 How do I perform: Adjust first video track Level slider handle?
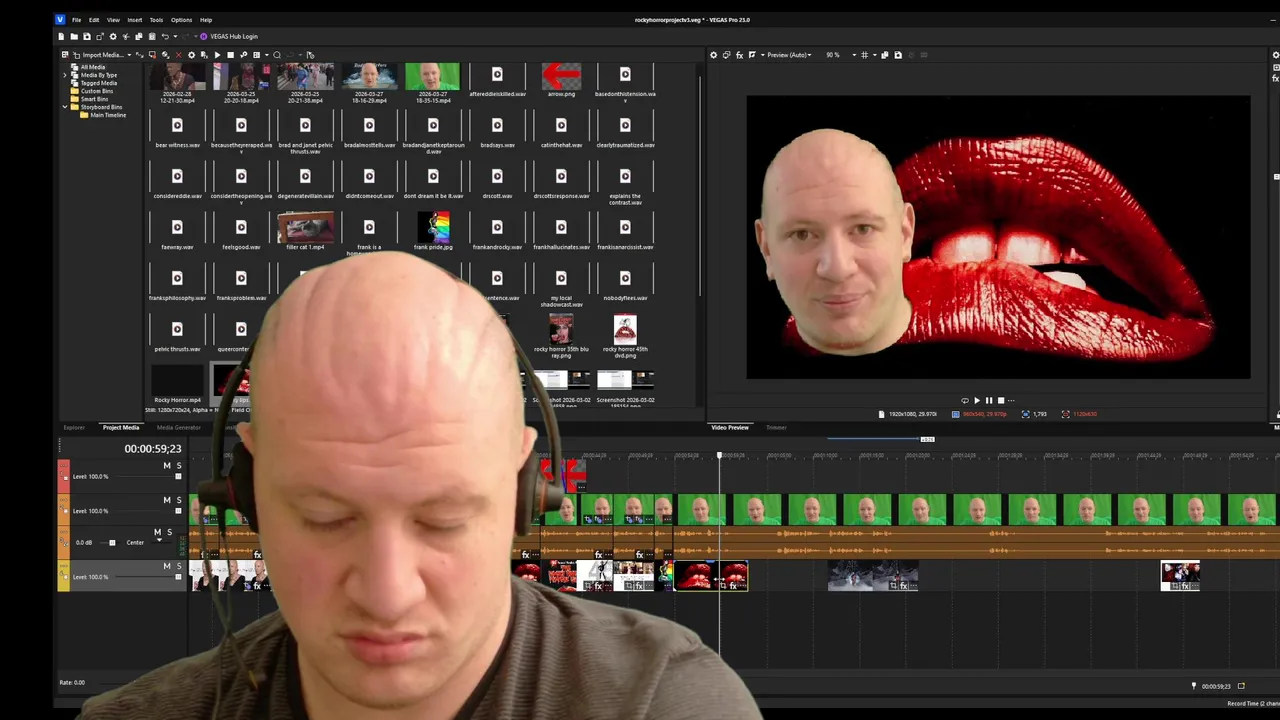[178, 477]
